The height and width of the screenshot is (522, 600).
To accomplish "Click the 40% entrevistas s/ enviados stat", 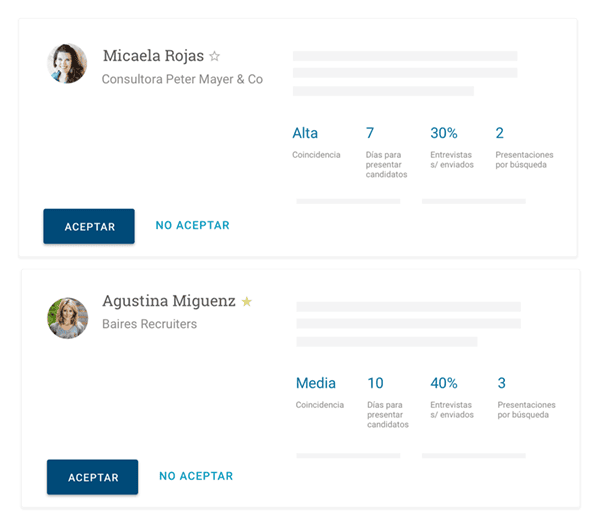I will 444,383.
